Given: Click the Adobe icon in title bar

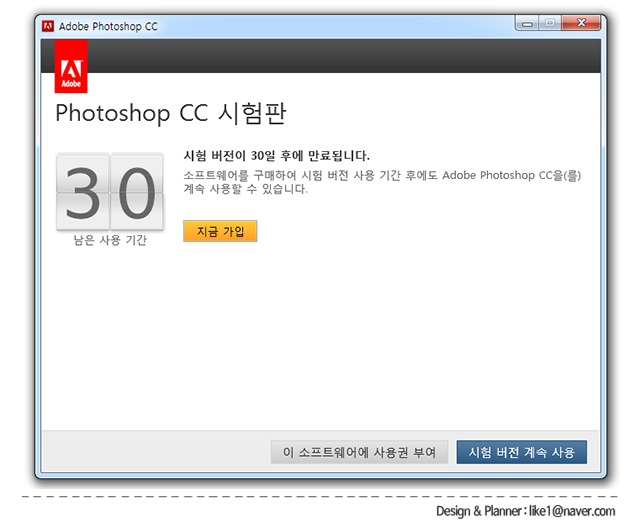Looking at the screenshot, I should (x=48, y=26).
